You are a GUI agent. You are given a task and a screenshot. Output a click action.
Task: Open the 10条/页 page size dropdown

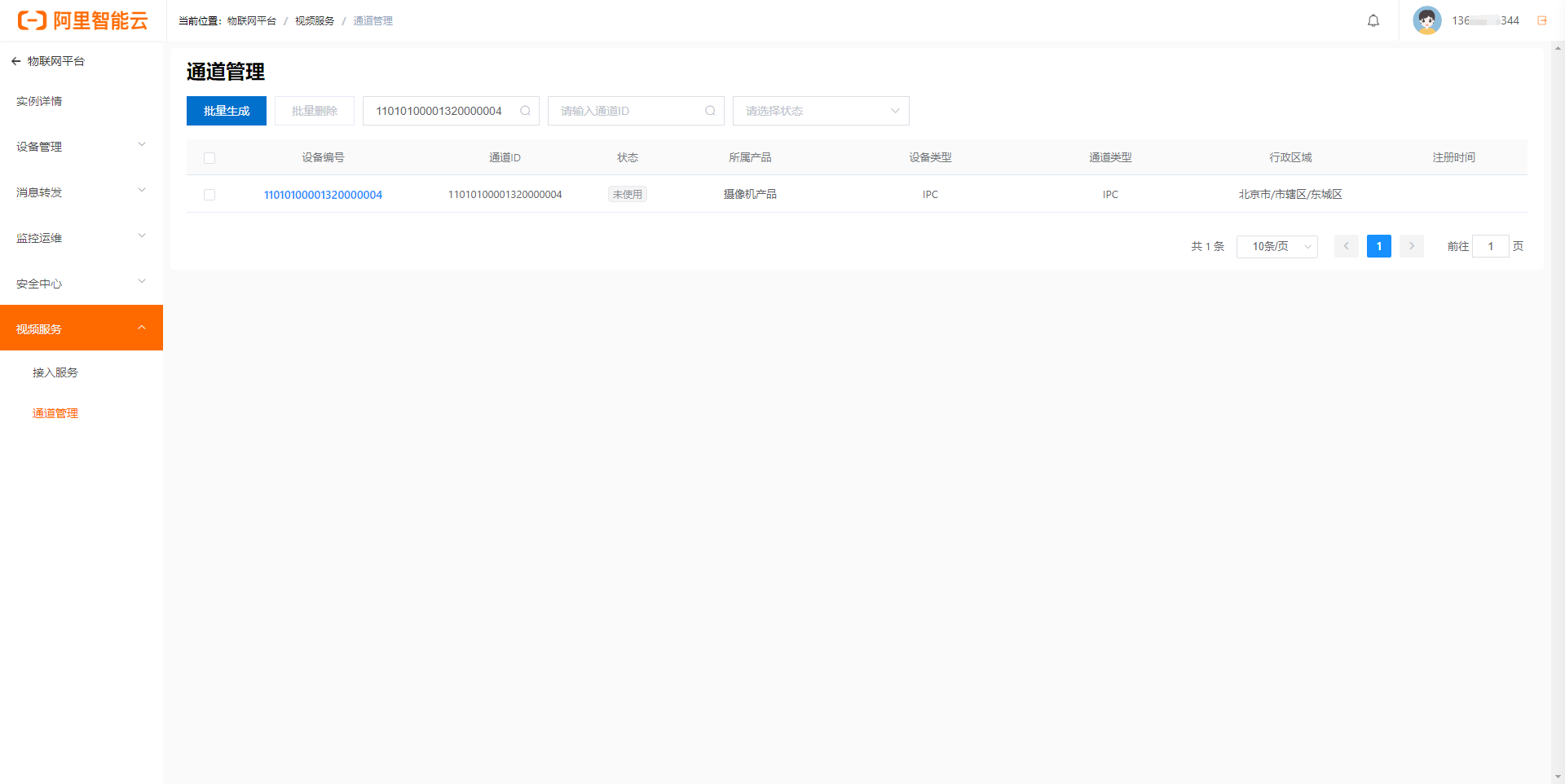point(1276,246)
